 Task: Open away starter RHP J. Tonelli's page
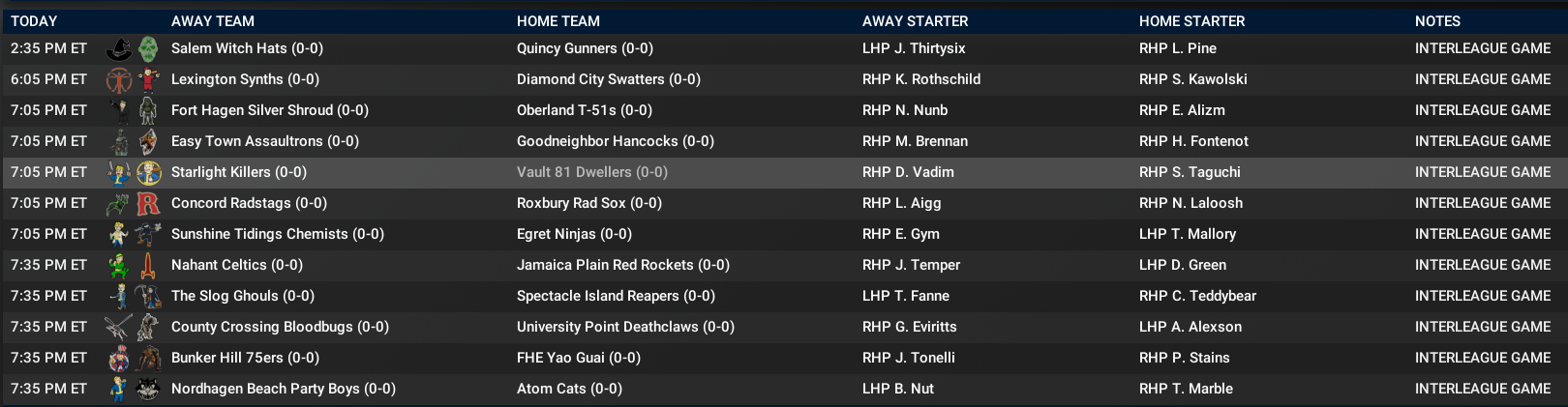point(908,358)
